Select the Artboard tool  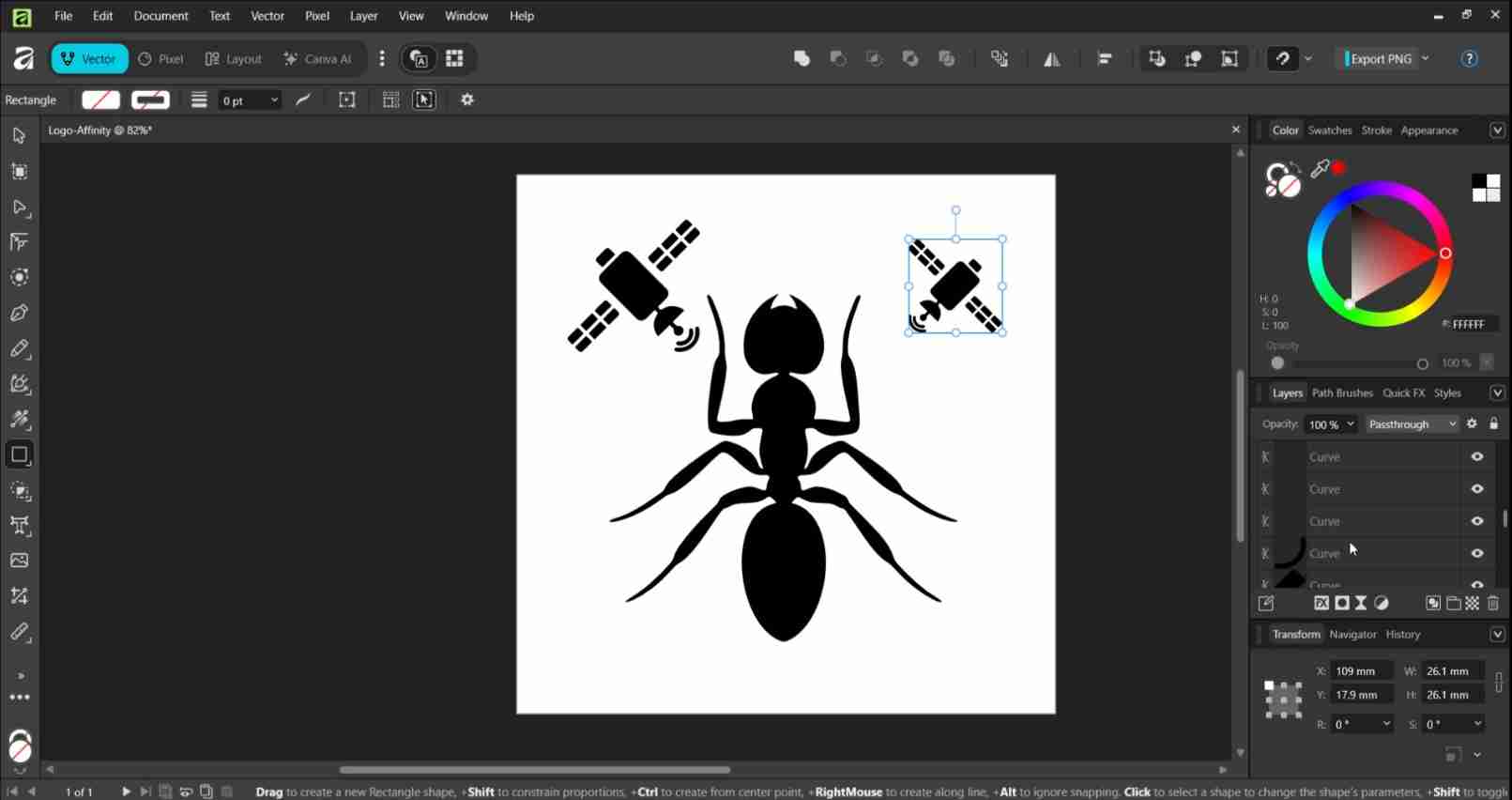[x=19, y=172]
